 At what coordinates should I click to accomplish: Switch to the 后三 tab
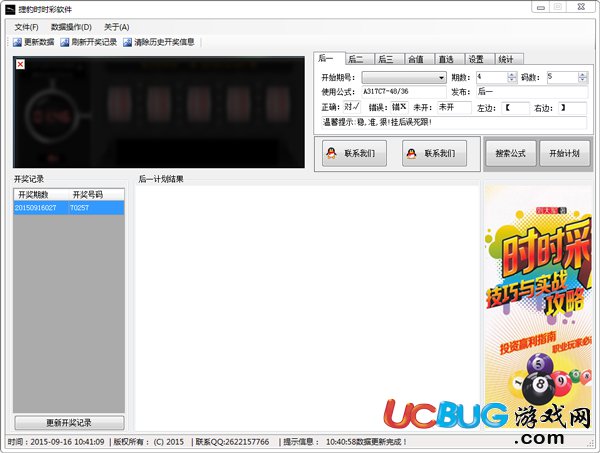coord(389,59)
